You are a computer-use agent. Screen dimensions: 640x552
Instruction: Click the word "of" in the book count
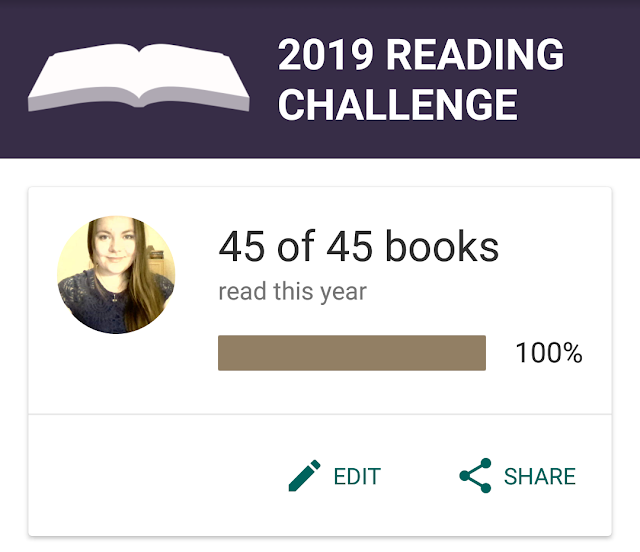click(x=296, y=246)
